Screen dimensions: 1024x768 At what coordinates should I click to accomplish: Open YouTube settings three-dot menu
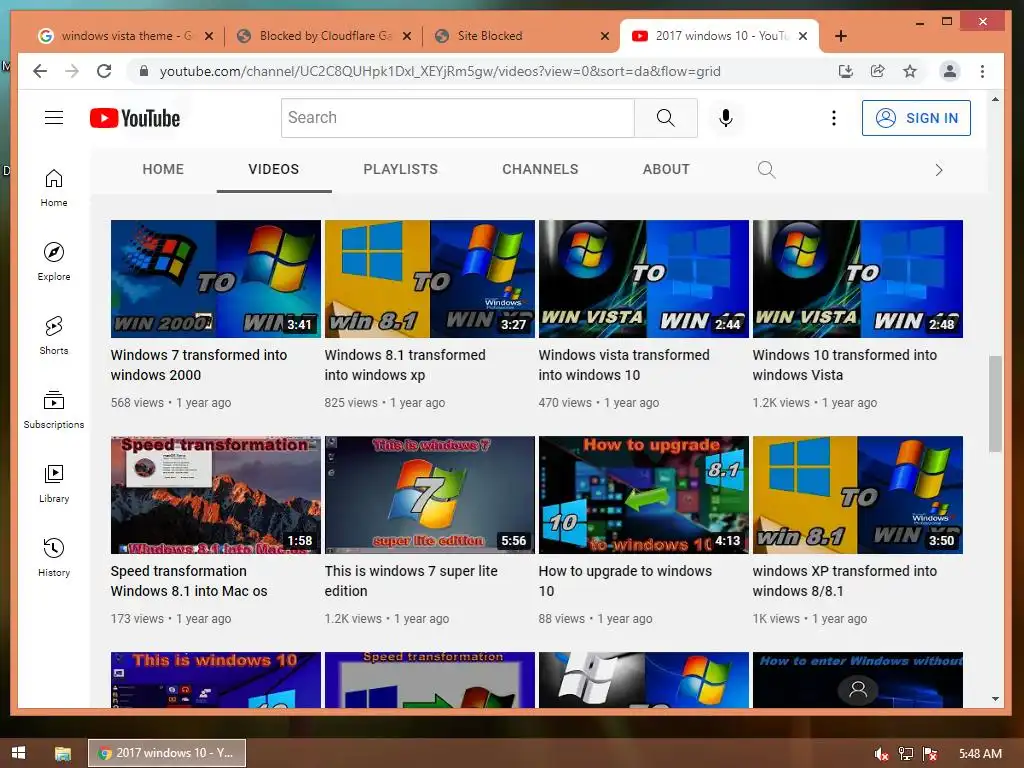833,118
